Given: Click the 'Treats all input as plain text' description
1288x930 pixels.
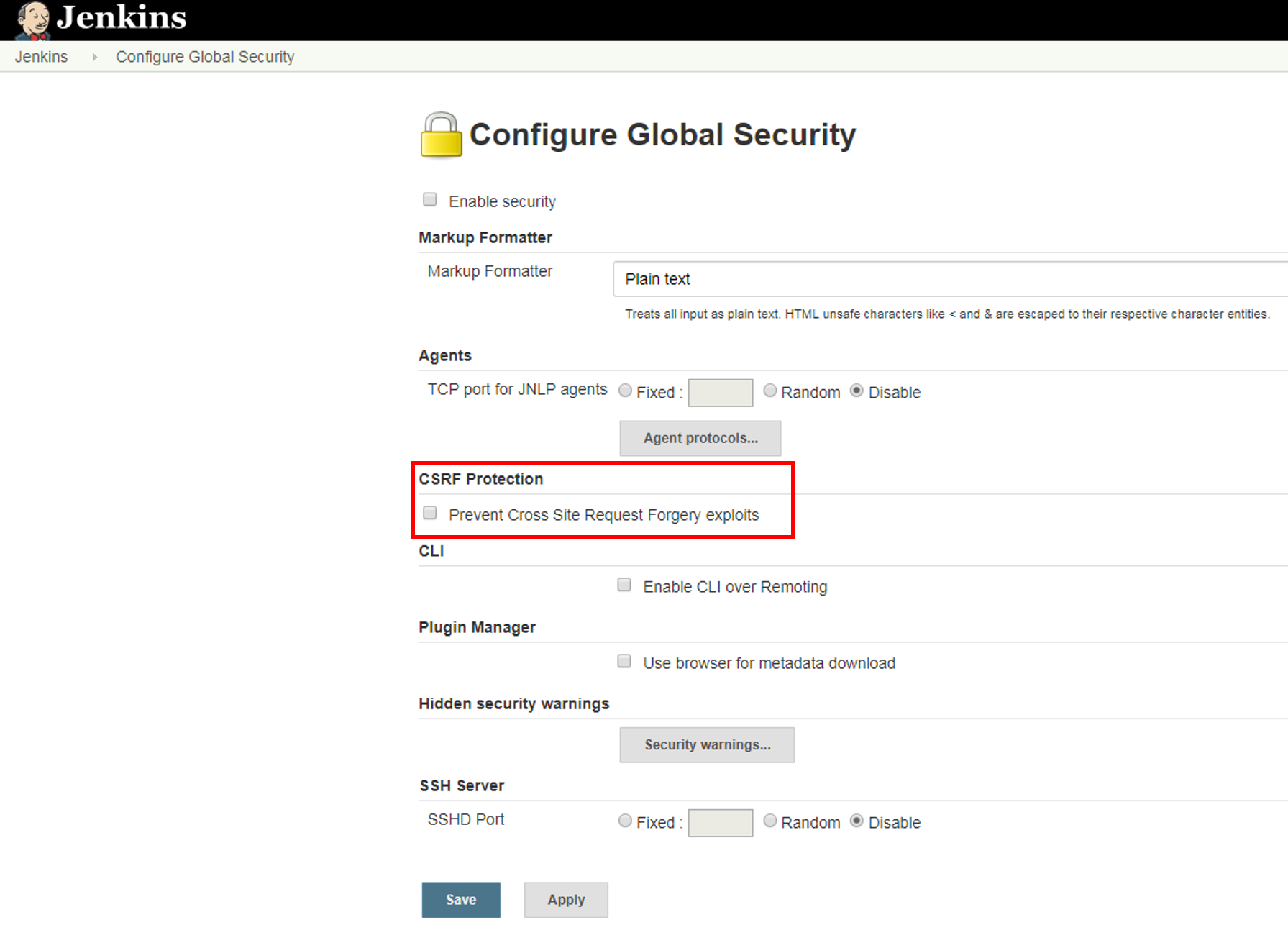Looking at the screenshot, I should [x=947, y=314].
